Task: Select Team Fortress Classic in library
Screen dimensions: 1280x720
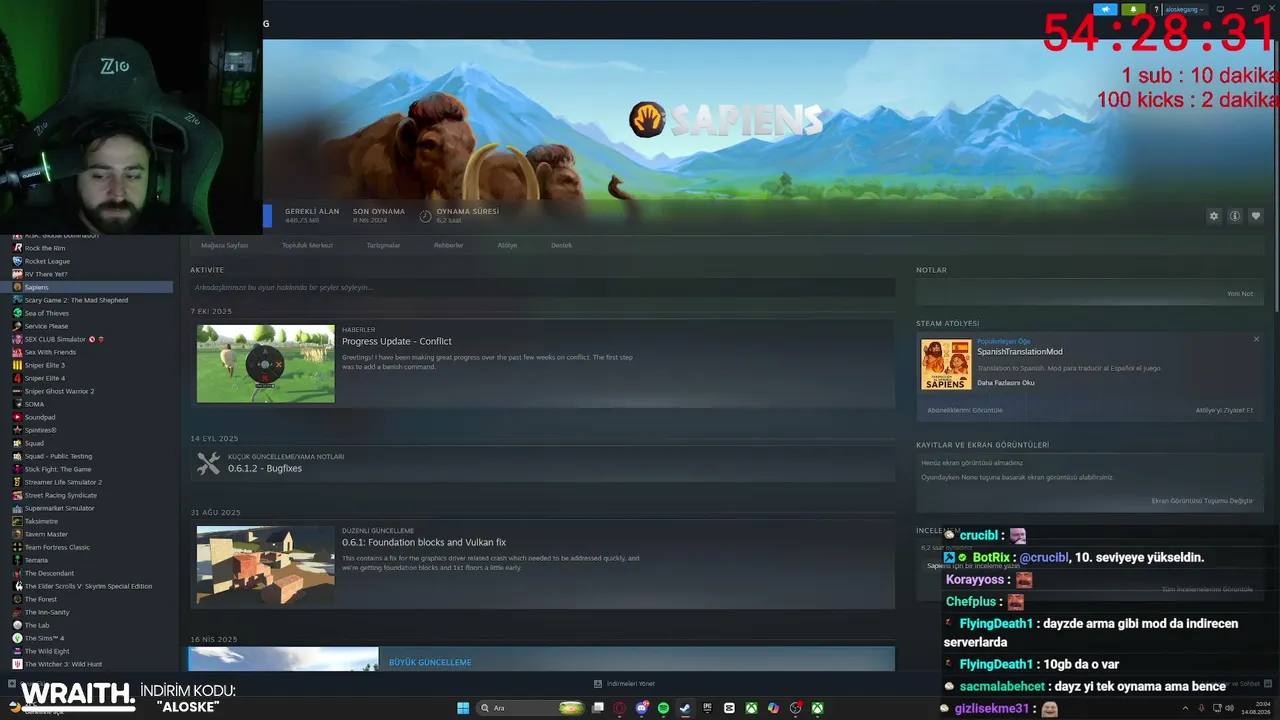Action: point(57,547)
